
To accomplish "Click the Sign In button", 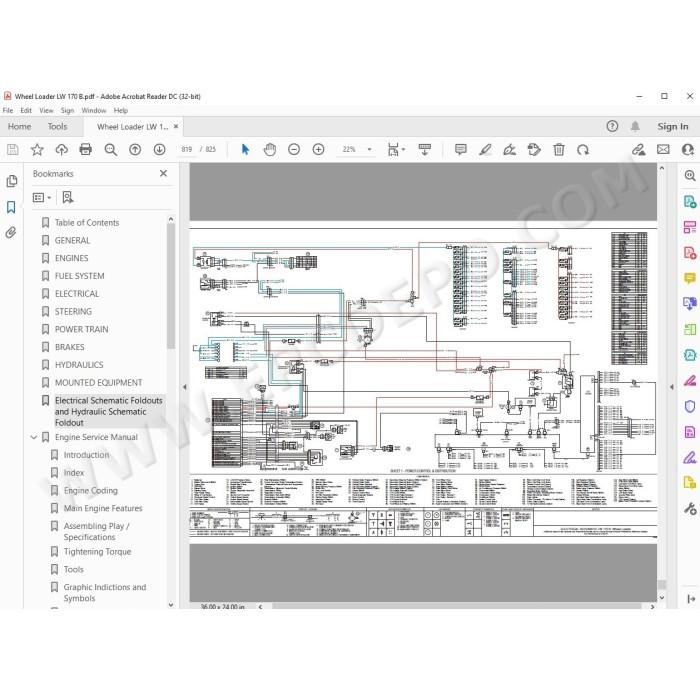I will [673, 127].
